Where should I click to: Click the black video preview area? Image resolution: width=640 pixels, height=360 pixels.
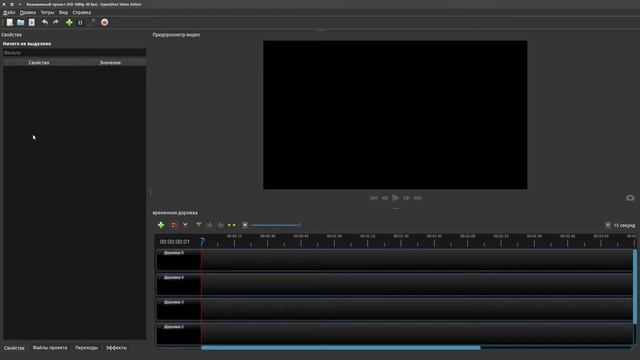pyautogui.click(x=395, y=115)
